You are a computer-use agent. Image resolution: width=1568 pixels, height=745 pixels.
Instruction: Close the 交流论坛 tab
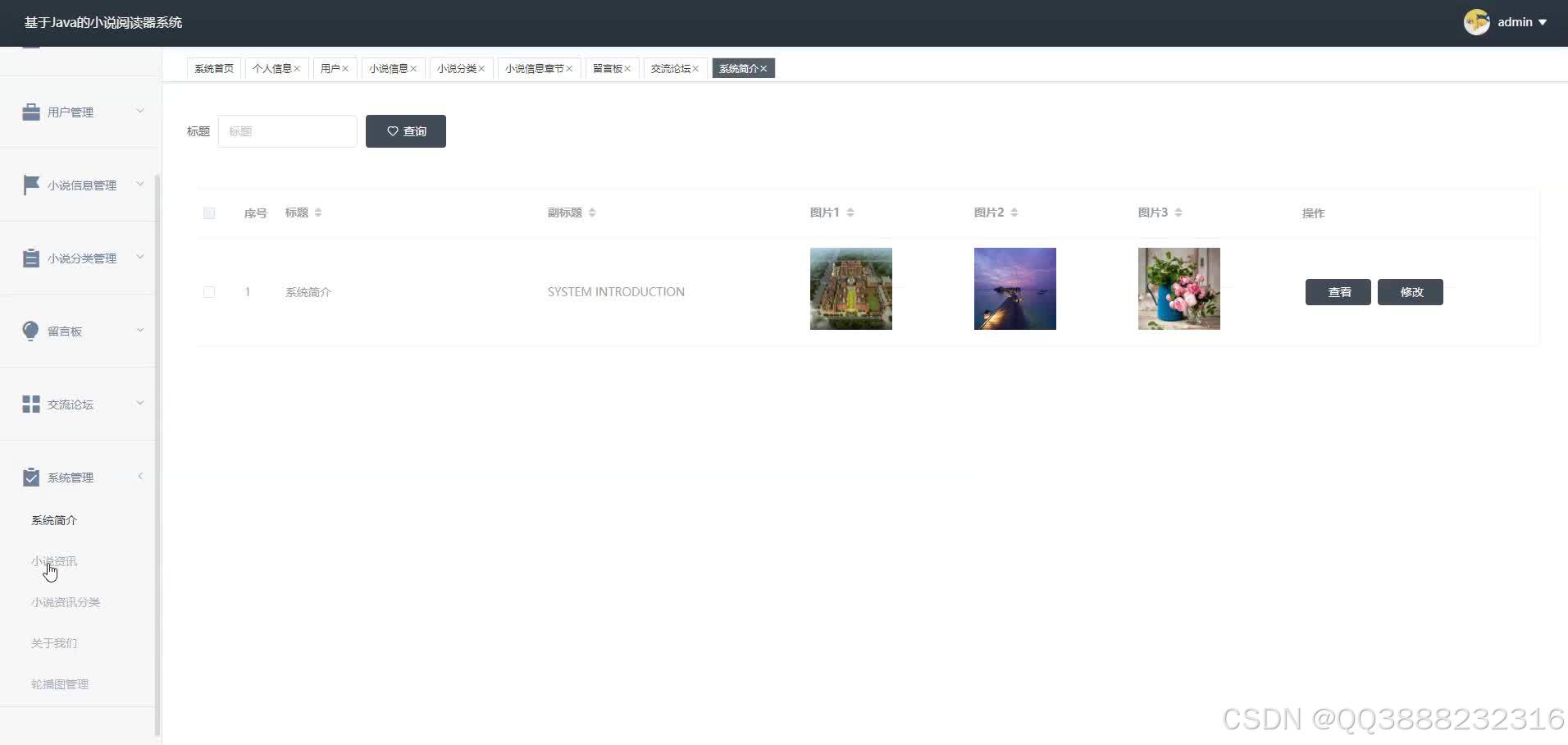(x=695, y=69)
